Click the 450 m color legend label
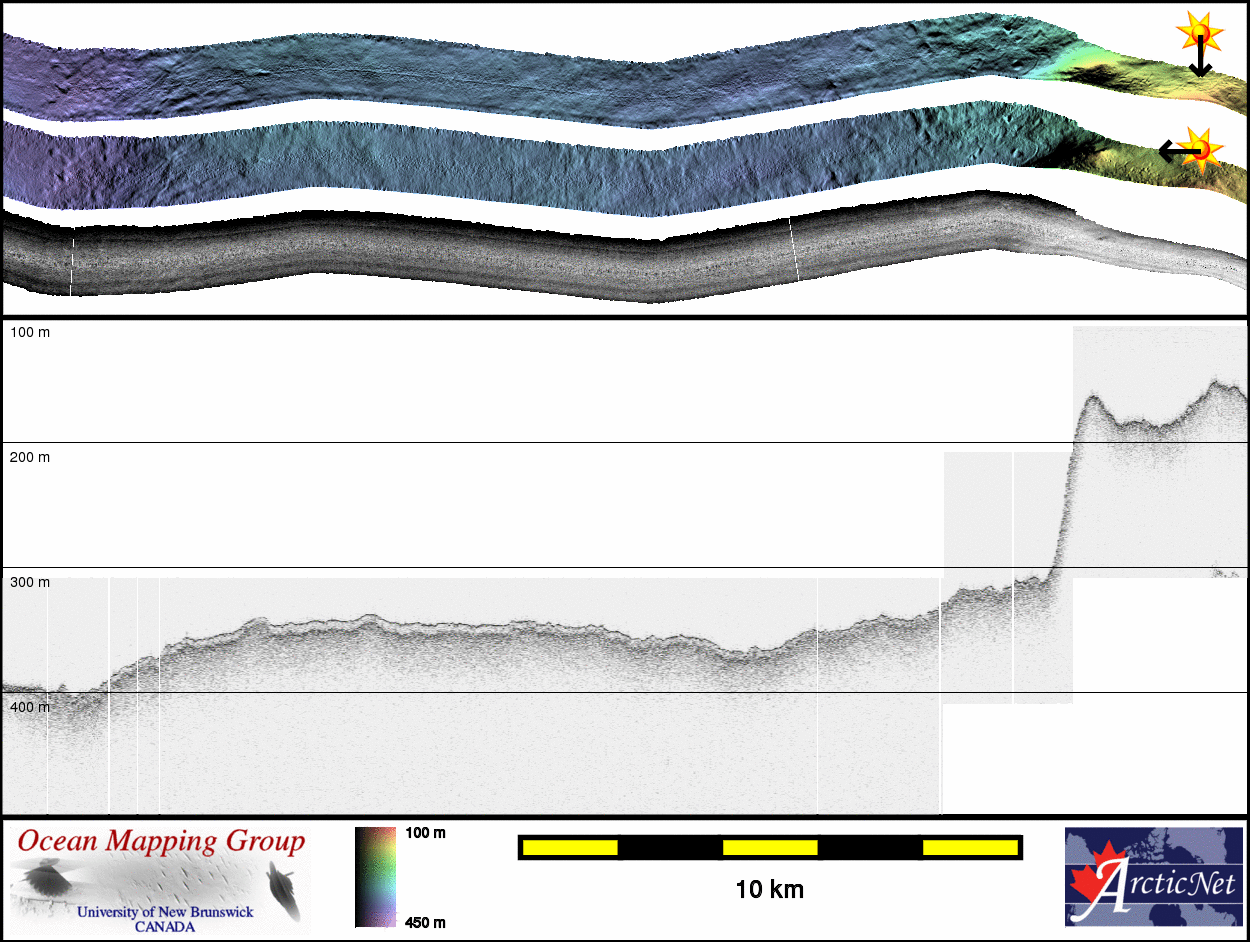This screenshot has width=1250, height=942. [x=425, y=922]
